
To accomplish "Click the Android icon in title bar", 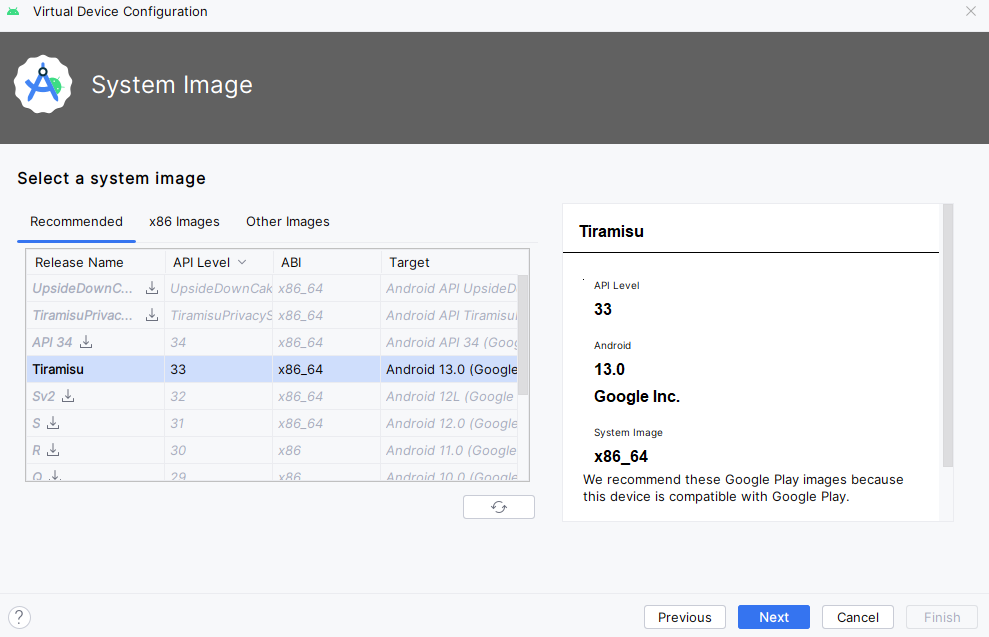I will (x=13, y=11).
